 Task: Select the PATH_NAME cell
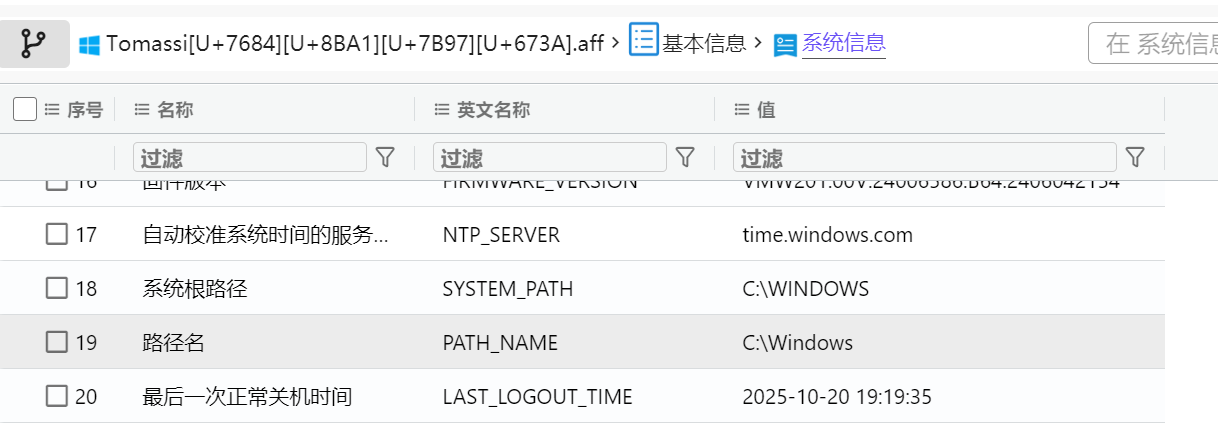(x=500, y=343)
